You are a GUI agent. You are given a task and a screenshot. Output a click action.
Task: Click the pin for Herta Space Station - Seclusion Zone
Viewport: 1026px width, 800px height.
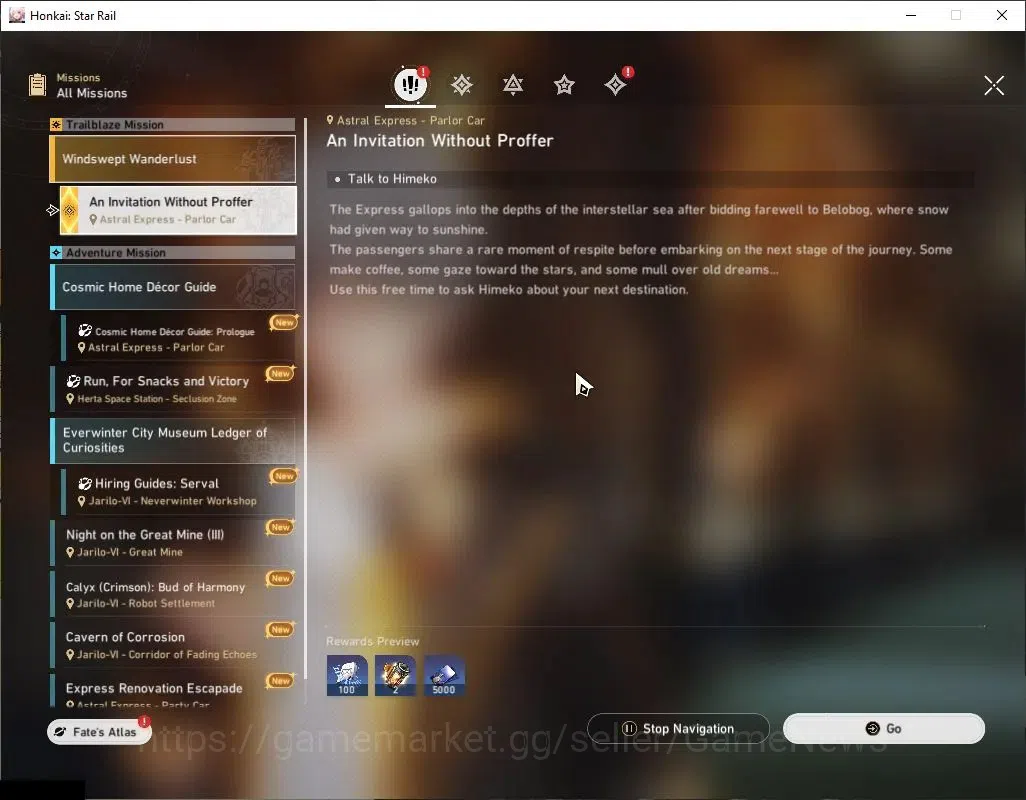70,398
